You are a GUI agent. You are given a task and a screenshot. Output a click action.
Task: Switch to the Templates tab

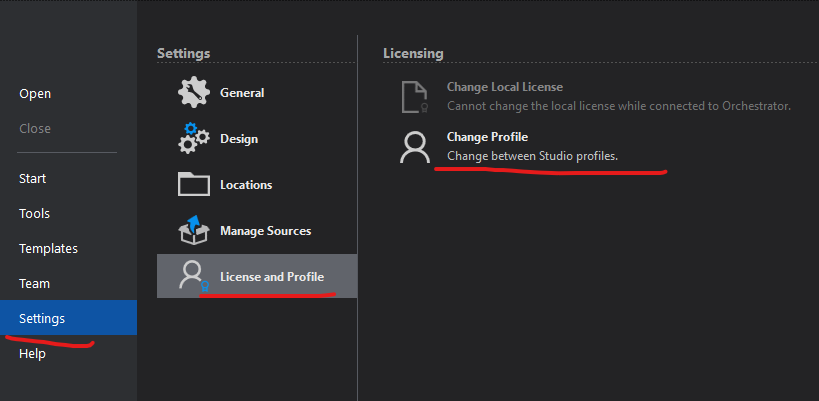(49, 249)
